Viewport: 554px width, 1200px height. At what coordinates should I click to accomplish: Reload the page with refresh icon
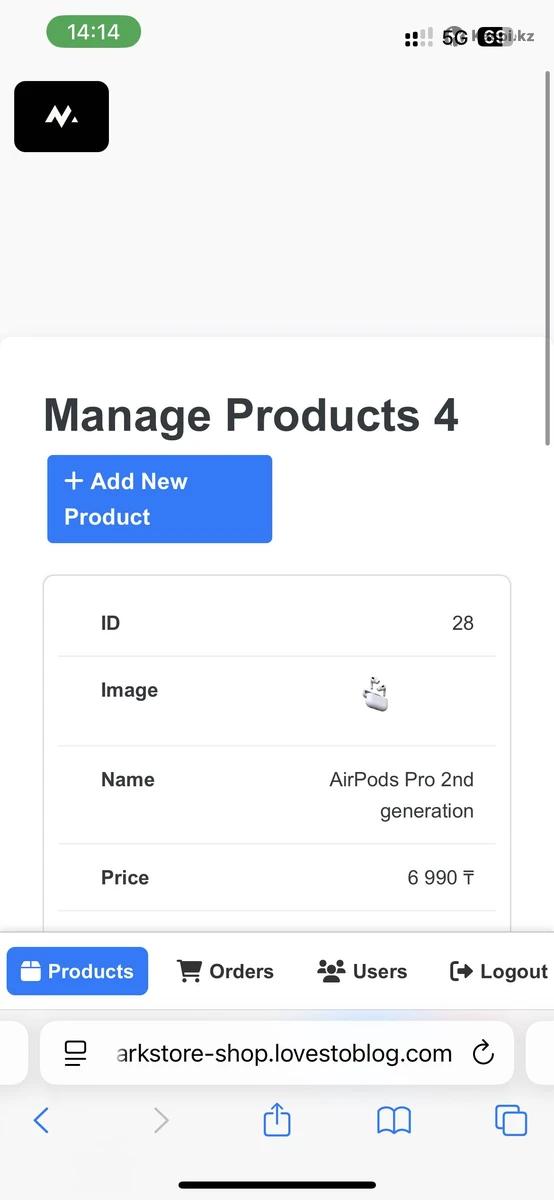tap(483, 1053)
